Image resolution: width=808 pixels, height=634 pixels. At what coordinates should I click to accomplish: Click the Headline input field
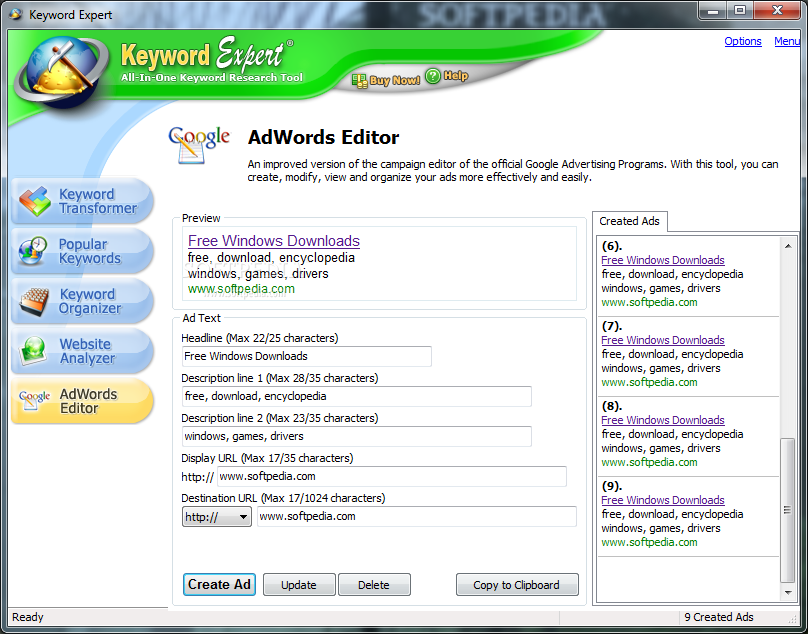(307, 356)
